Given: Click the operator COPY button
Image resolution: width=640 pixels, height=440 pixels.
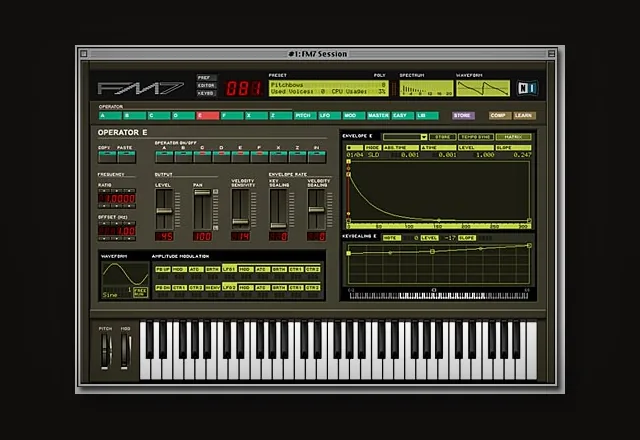Looking at the screenshot, I should [x=107, y=157].
